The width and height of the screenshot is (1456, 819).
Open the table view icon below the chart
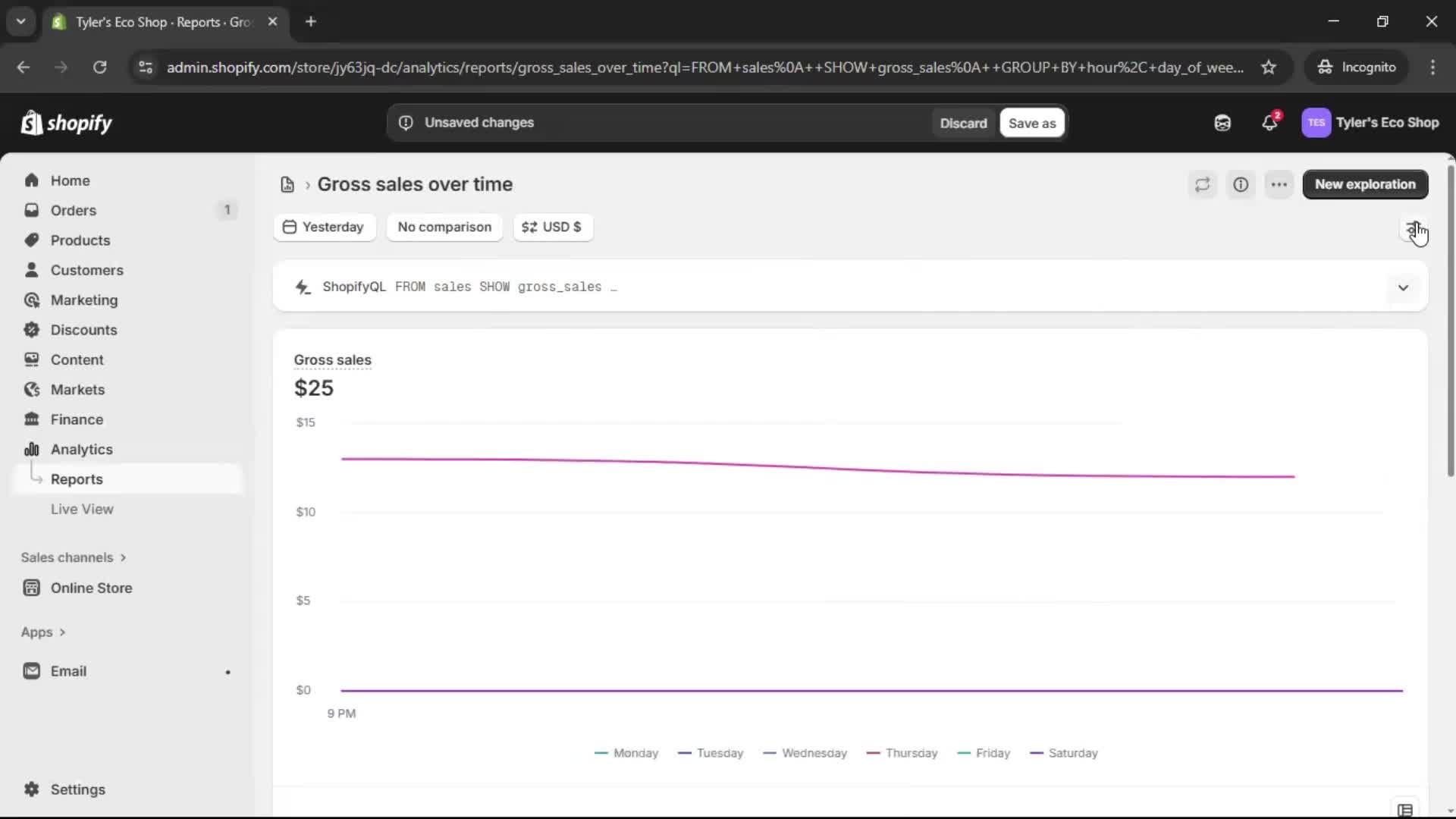pos(1404,810)
